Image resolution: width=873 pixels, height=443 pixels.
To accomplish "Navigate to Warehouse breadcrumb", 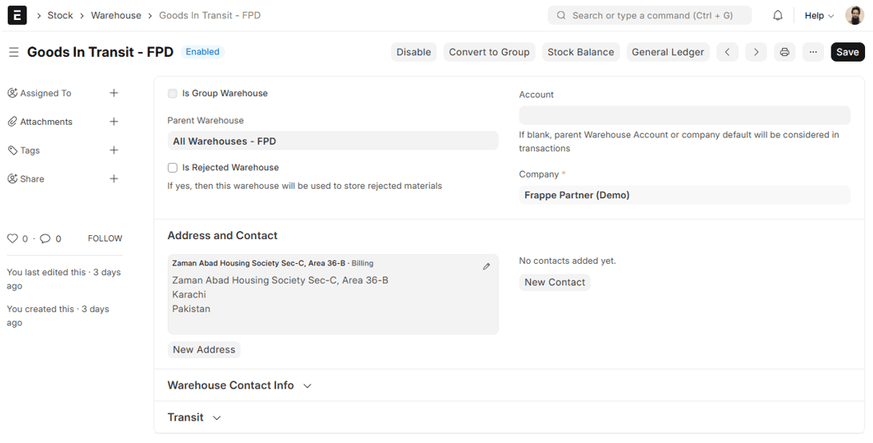I will (x=116, y=16).
